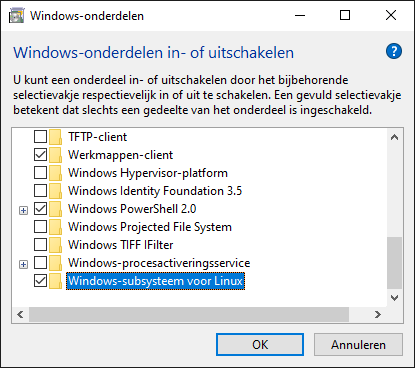Confirm changes with the OK button
415x368 pixels.
(x=260, y=345)
